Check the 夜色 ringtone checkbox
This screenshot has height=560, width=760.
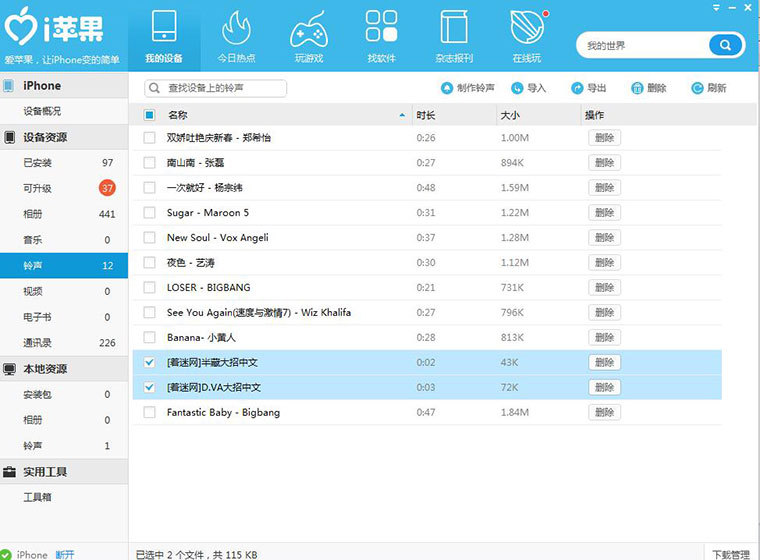149,262
